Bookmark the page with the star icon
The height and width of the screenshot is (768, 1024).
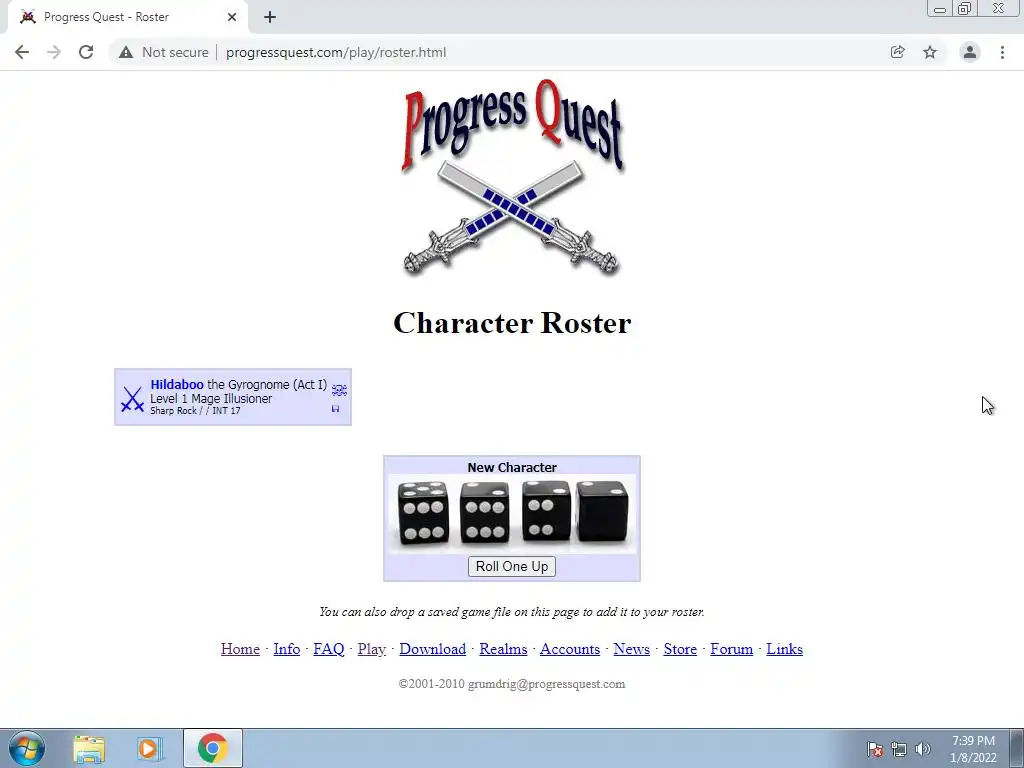[930, 52]
